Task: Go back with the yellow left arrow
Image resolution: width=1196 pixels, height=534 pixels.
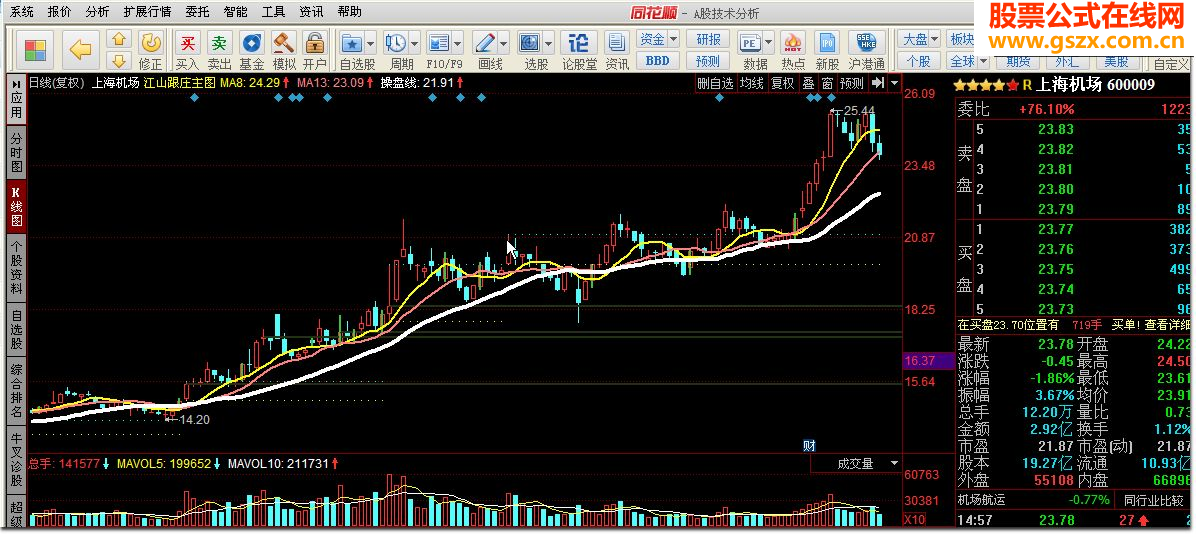Action: coord(81,50)
